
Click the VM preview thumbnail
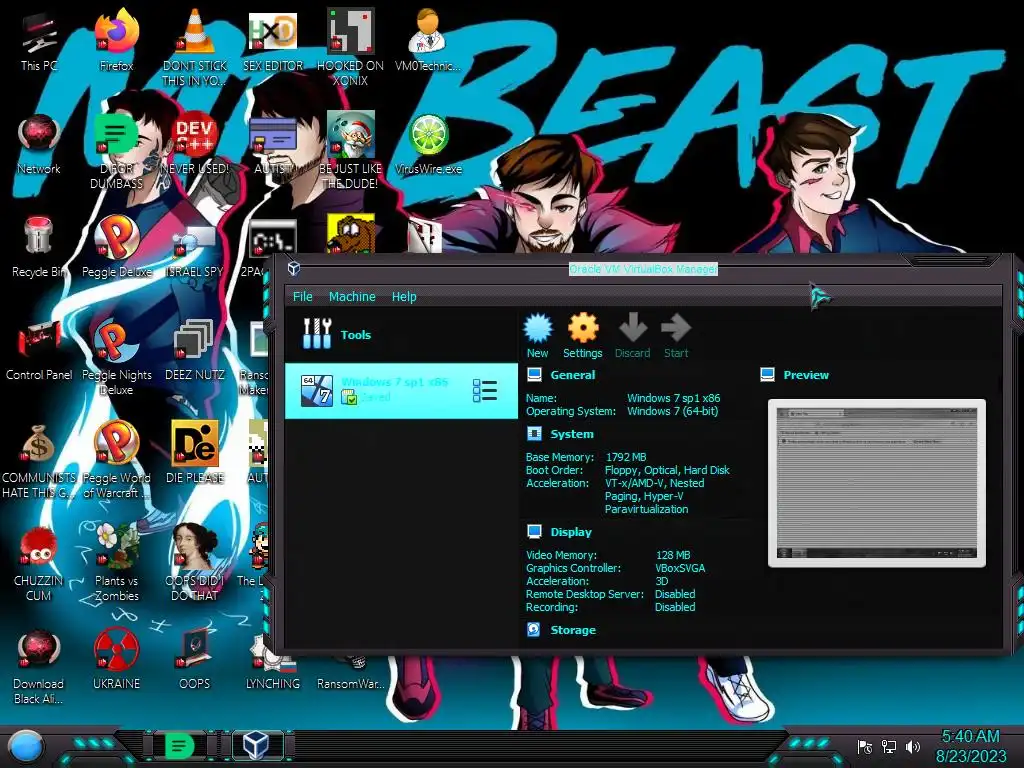876,483
